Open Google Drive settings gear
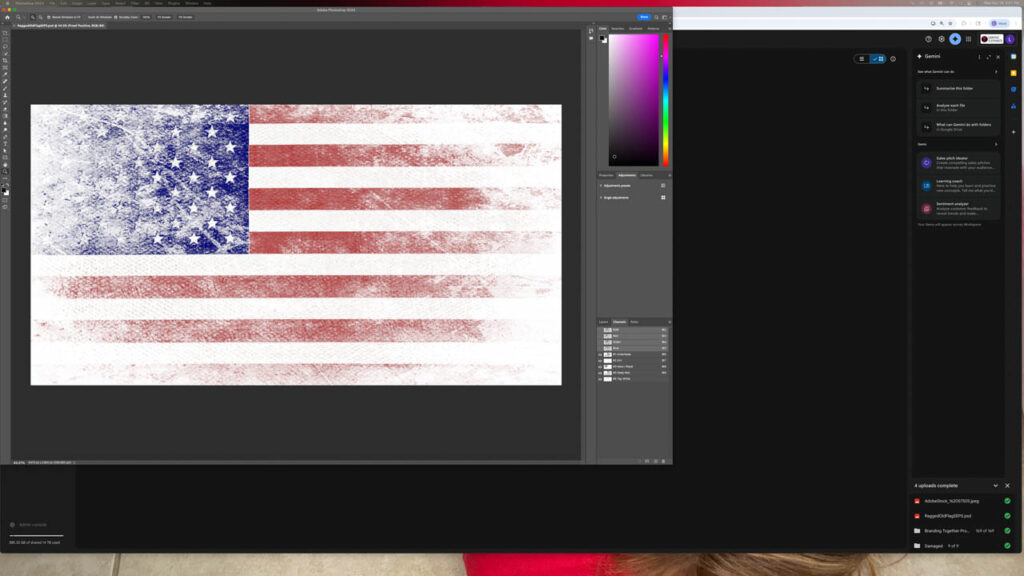Viewport: 1024px width, 576px height. [941, 39]
